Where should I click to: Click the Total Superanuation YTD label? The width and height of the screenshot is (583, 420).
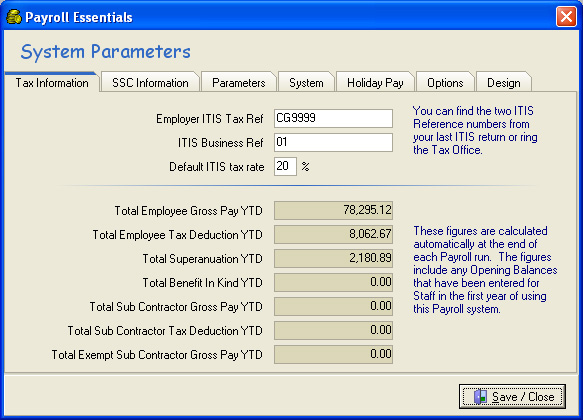point(202,259)
